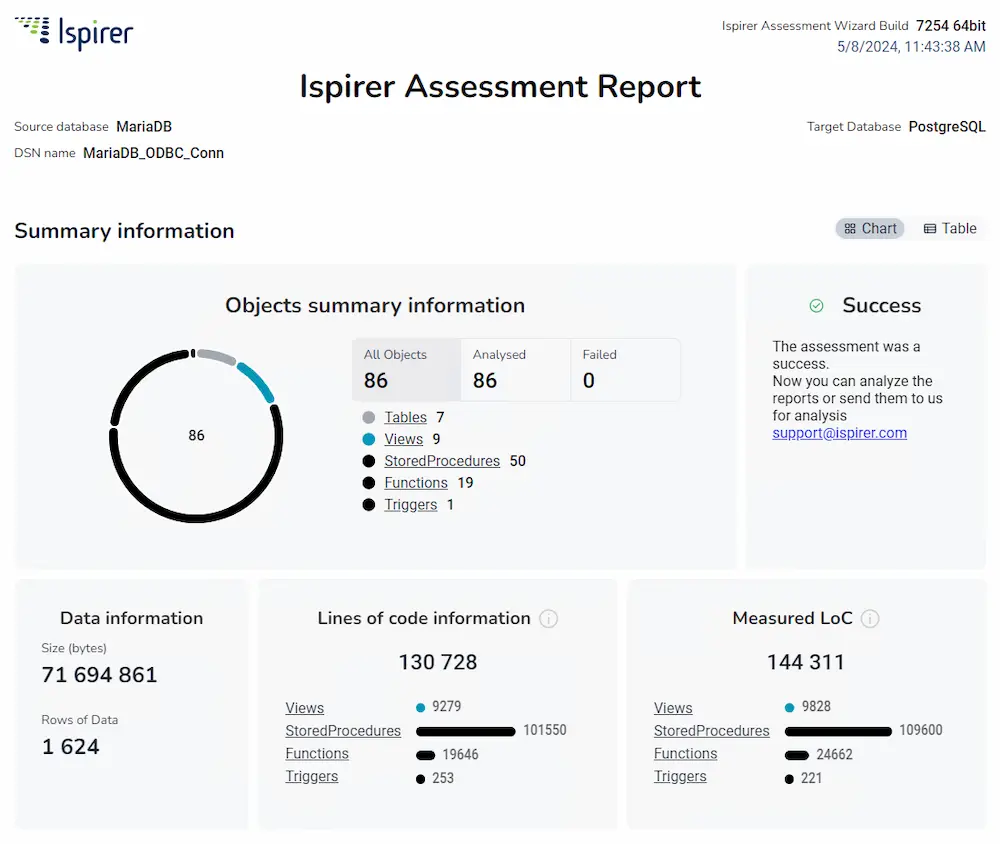Open Functions link in objects legend
The image size is (1000, 844).
click(x=415, y=483)
